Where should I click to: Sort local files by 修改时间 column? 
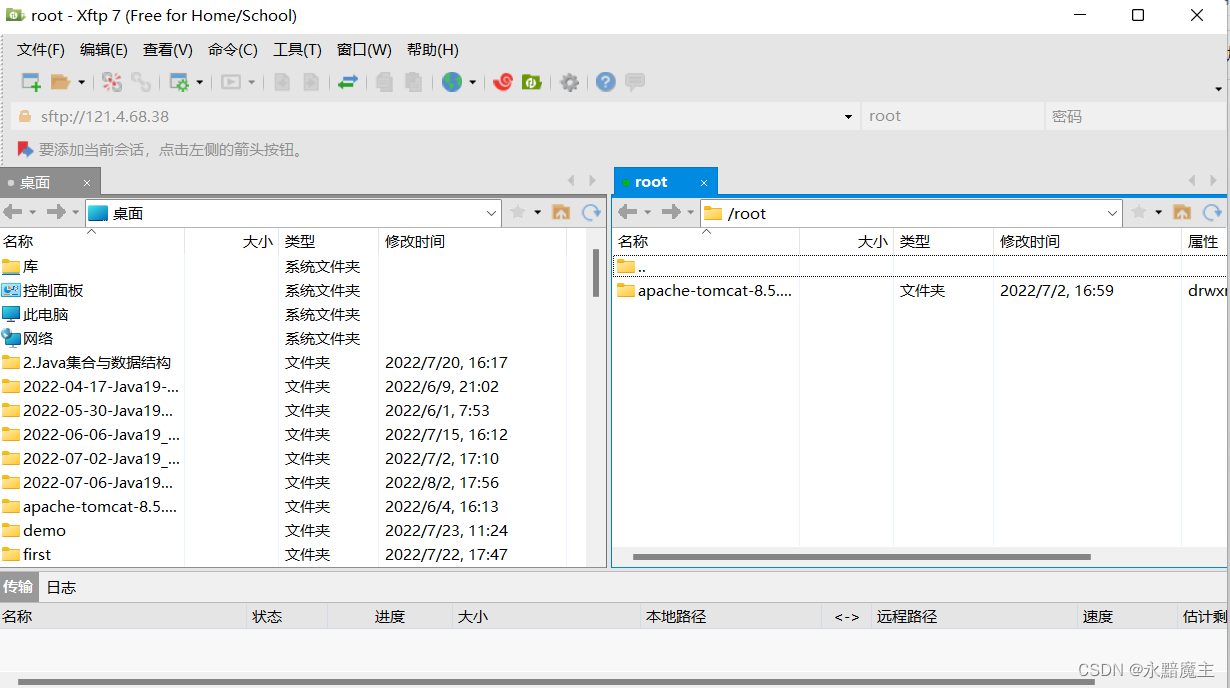tap(415, 241)
